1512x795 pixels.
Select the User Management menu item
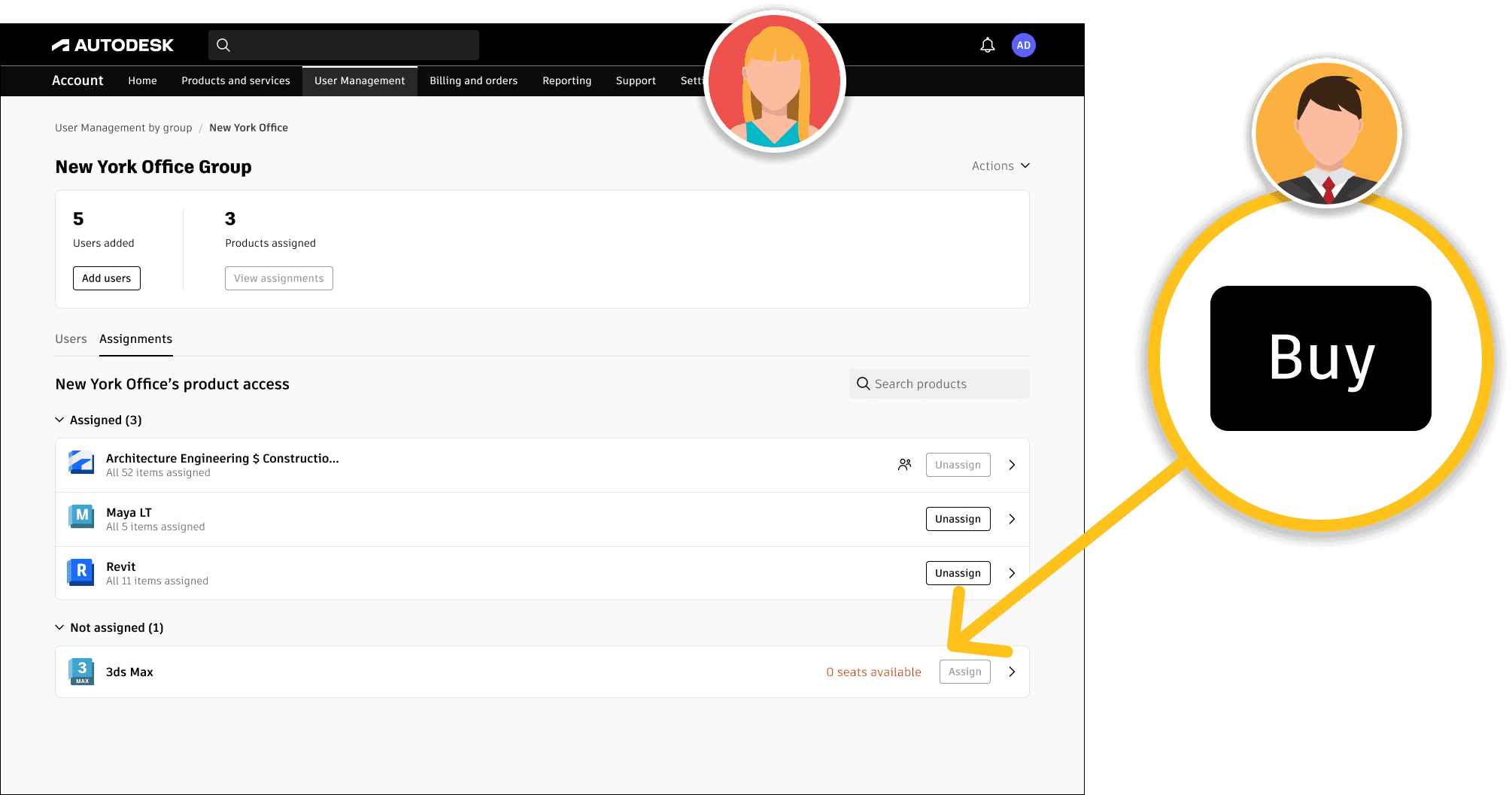[x=360, y=80]
